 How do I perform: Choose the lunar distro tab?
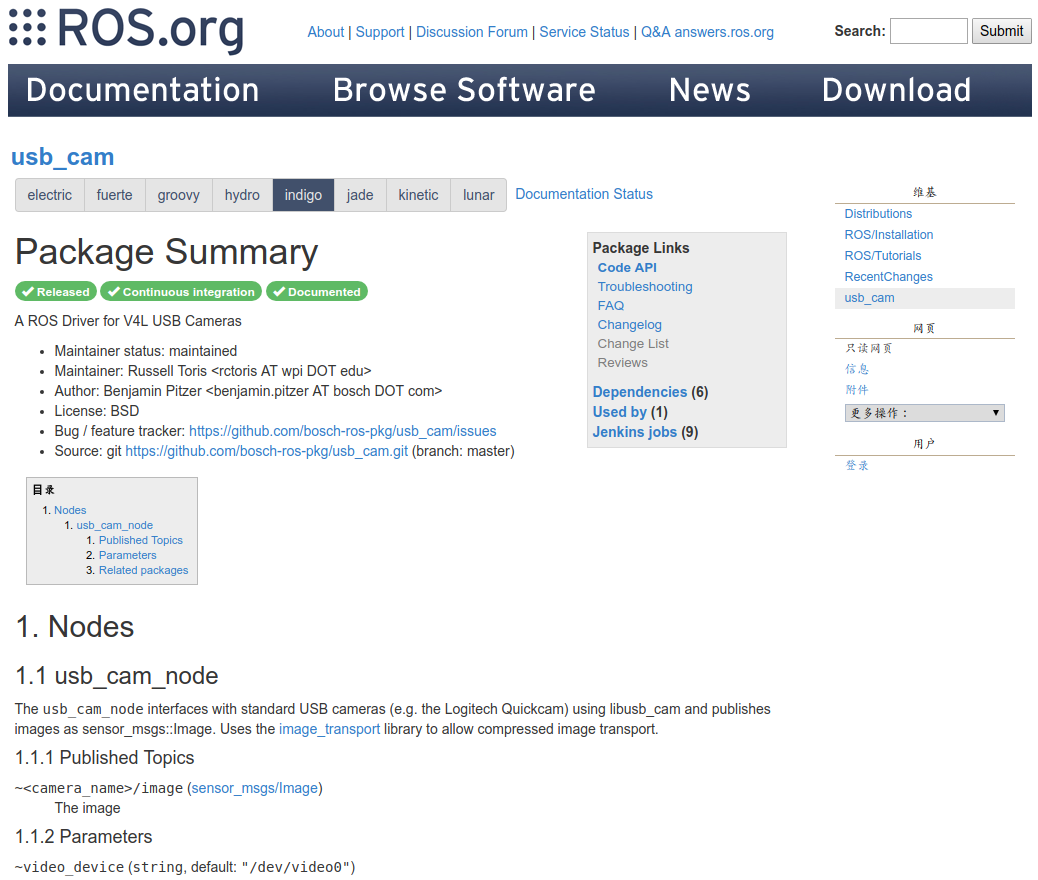[x=478, y=195]
